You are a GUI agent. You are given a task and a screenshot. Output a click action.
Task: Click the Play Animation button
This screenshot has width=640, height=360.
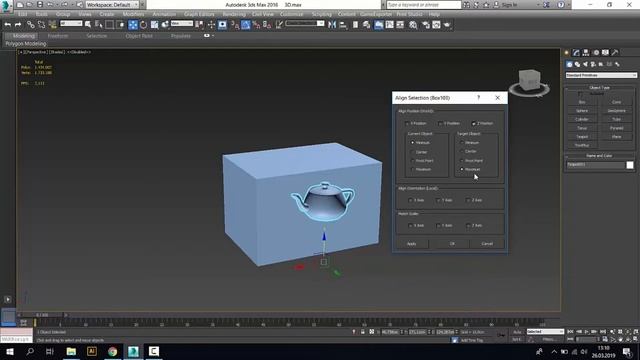[587, 332]
